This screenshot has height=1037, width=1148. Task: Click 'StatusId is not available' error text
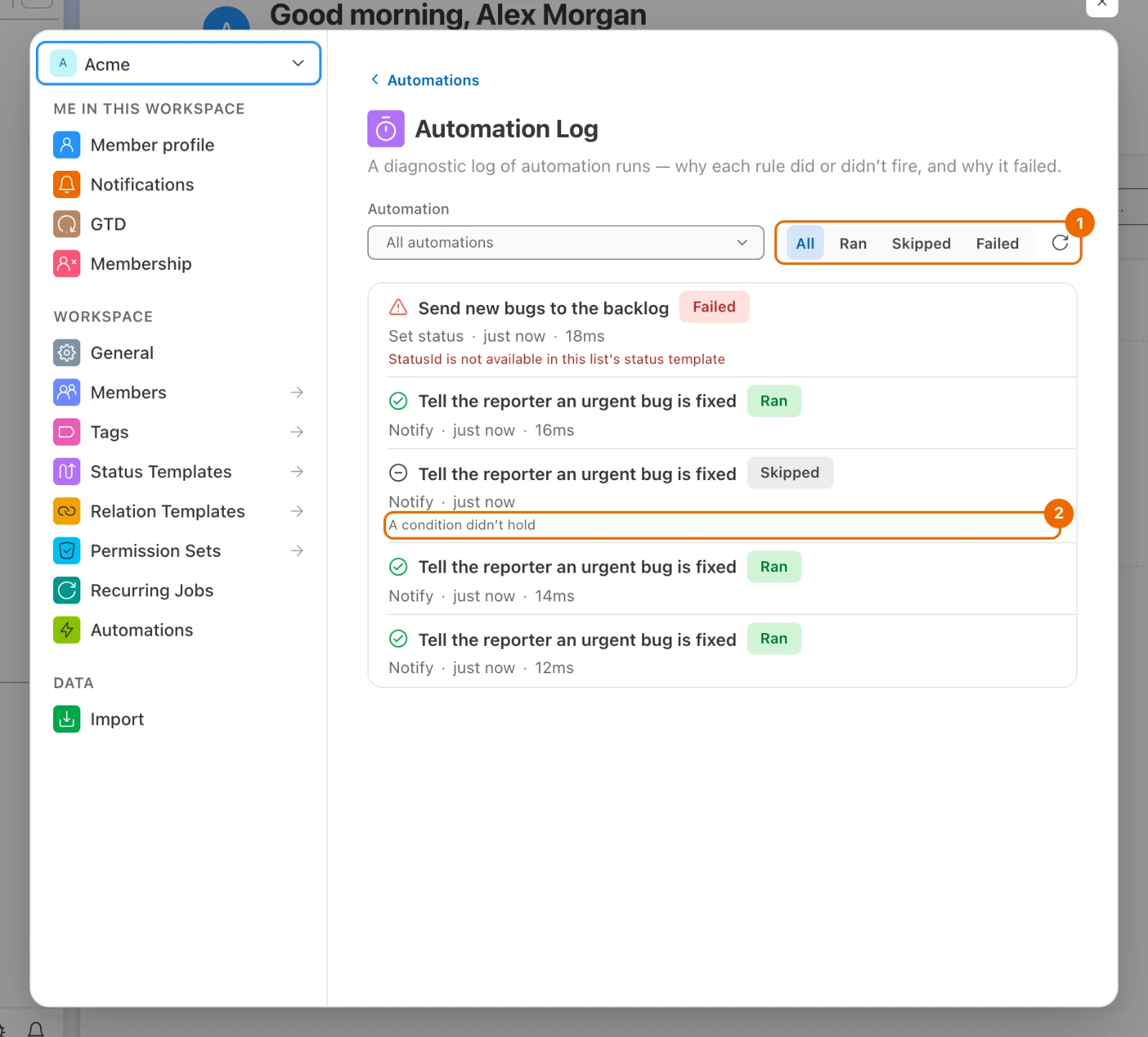point(557,360)
